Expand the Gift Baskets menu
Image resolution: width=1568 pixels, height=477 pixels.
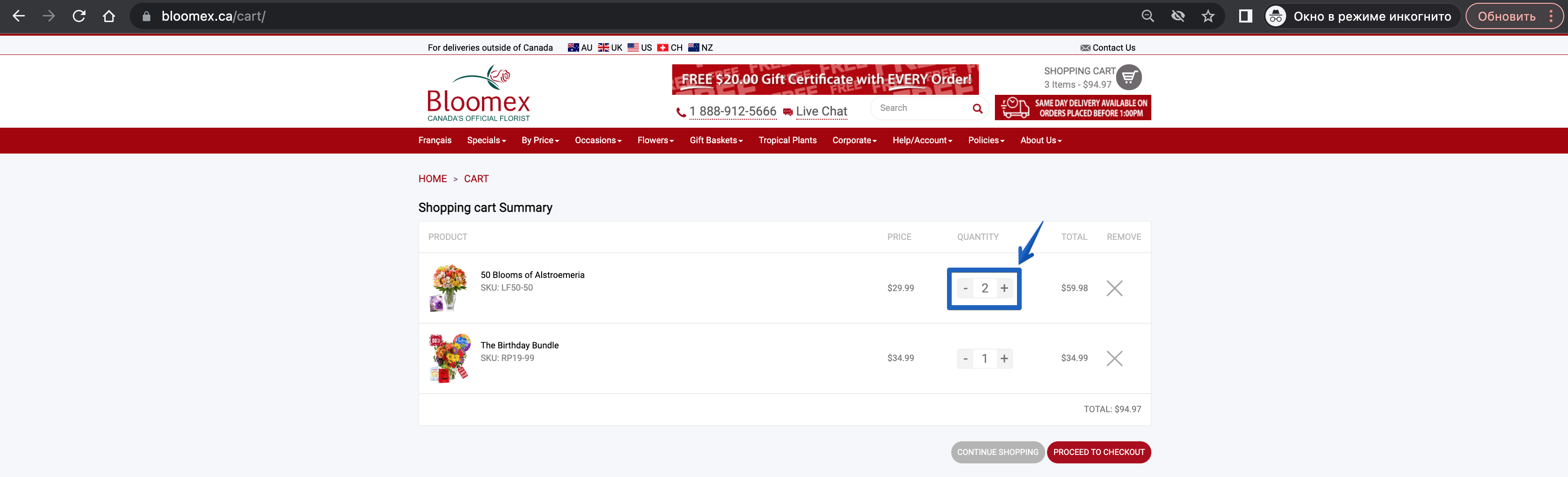point(716,140)
